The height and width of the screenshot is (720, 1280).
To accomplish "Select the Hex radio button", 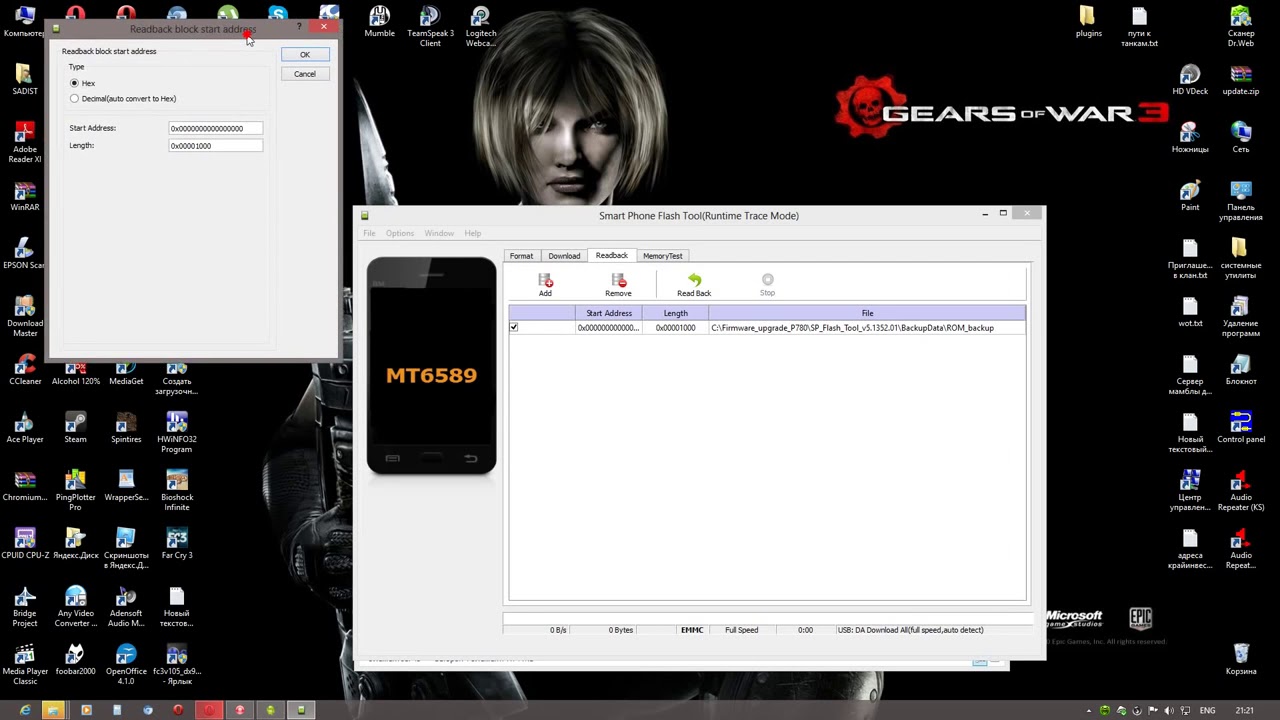I will point(74,83).
